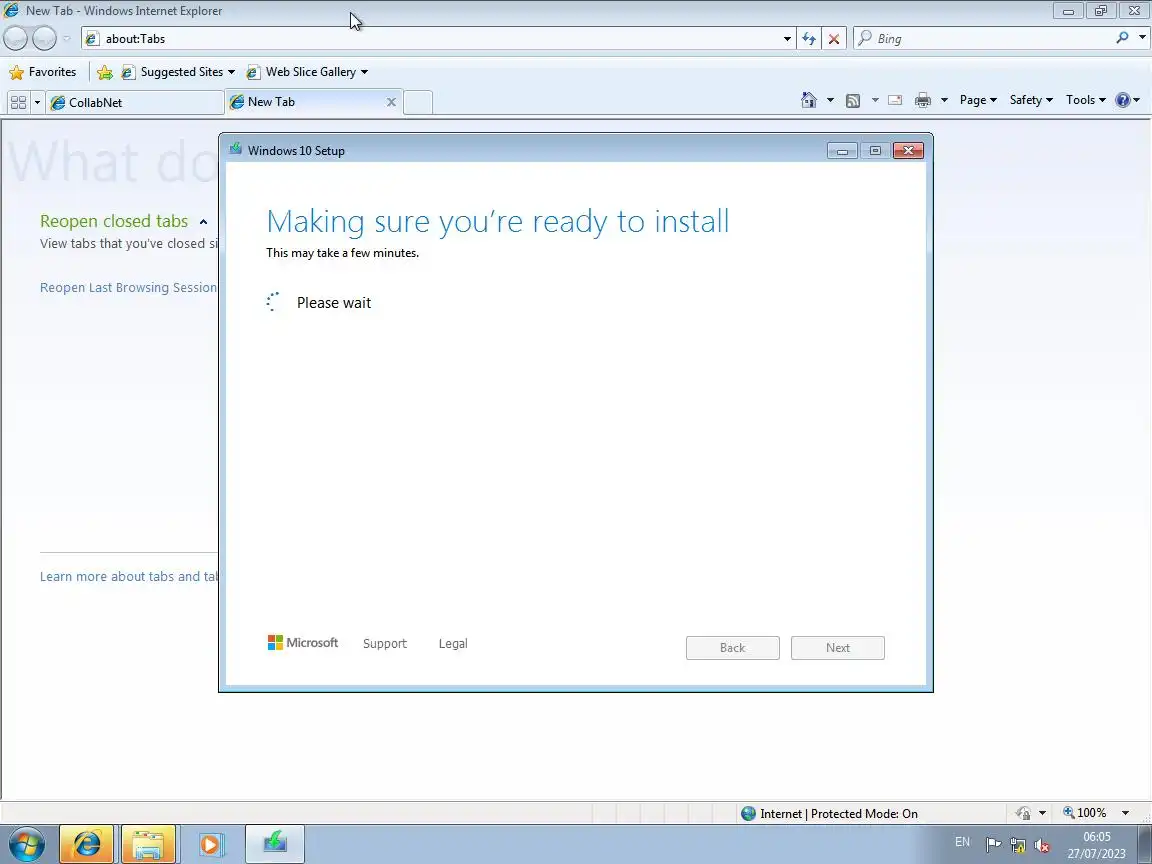
Task: Click the Print icon
Action: point(923,101)
